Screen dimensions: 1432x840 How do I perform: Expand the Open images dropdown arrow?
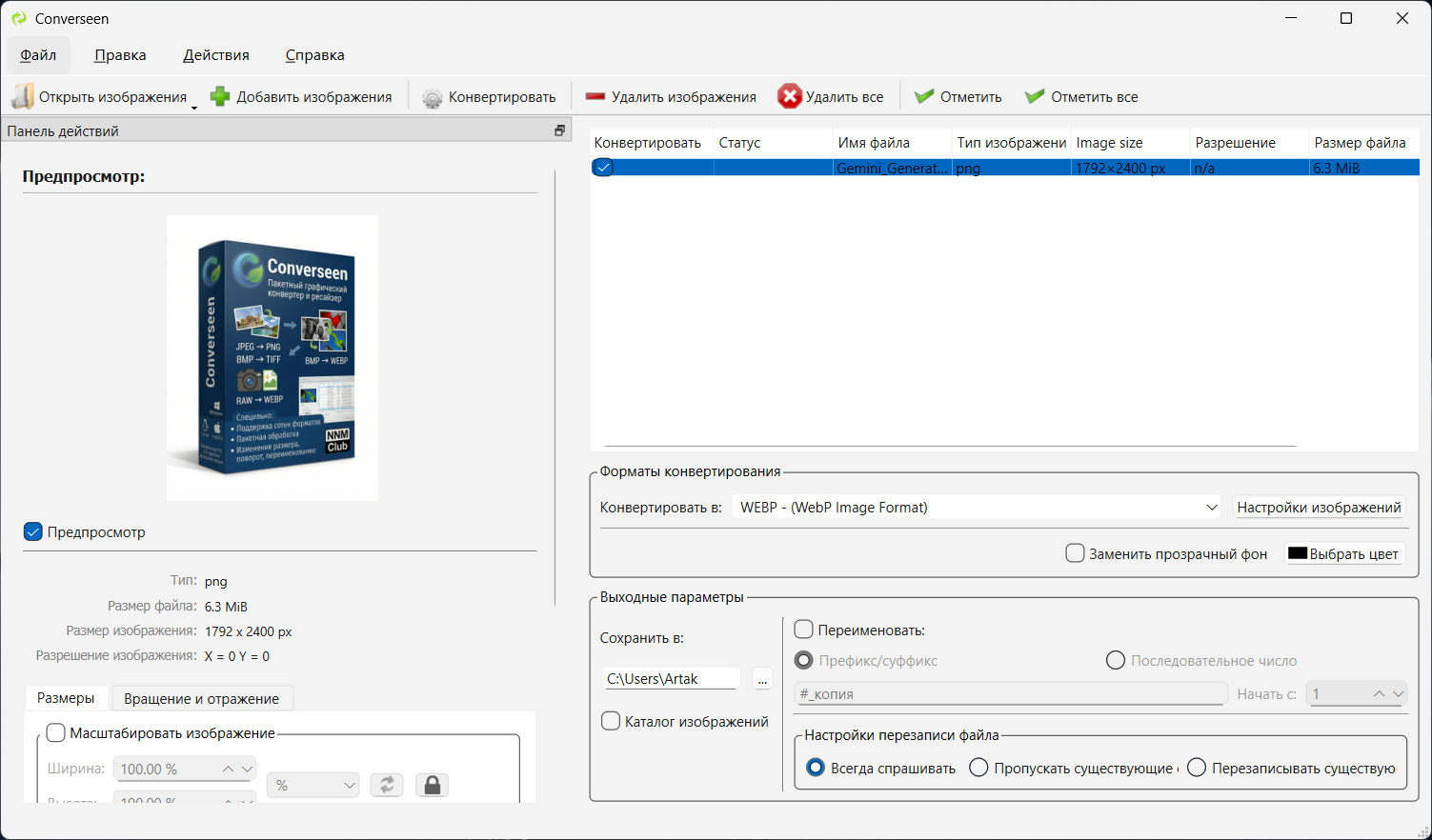pyautogui.click(x=194, y=107)
